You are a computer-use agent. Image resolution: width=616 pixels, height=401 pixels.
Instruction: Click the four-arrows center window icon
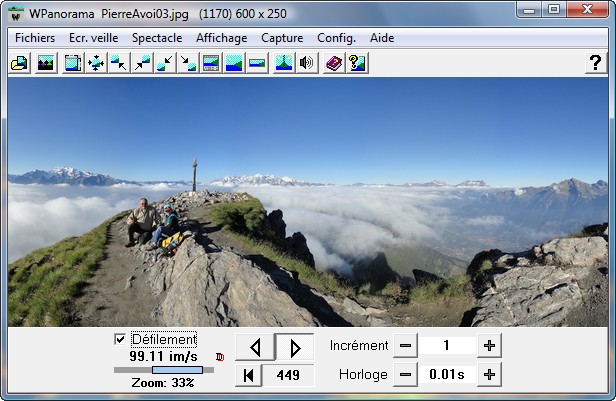[x=96, y=63]
